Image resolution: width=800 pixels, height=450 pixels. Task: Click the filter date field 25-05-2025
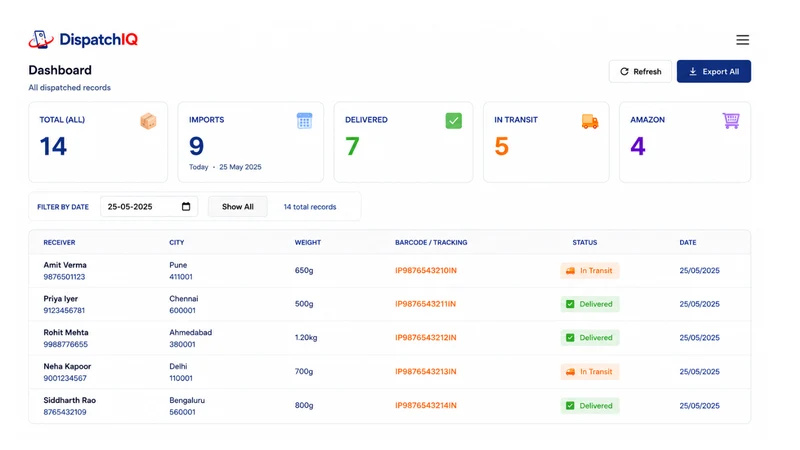149,207
